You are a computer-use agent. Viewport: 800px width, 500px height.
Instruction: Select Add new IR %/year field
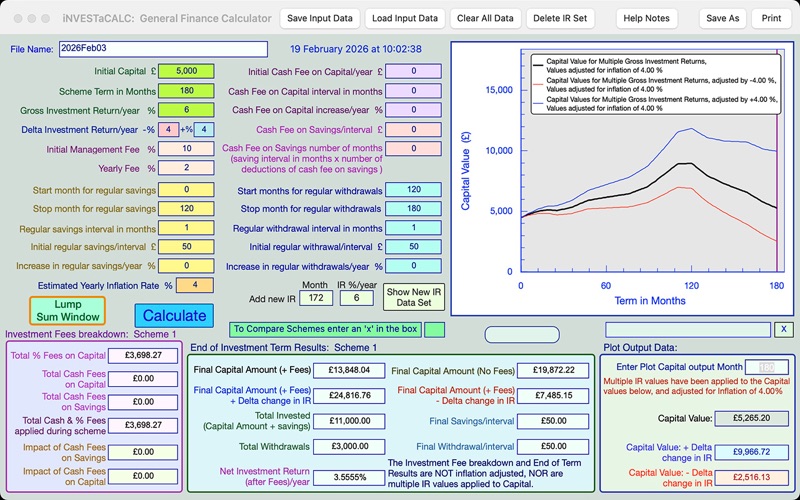[356, 298]
